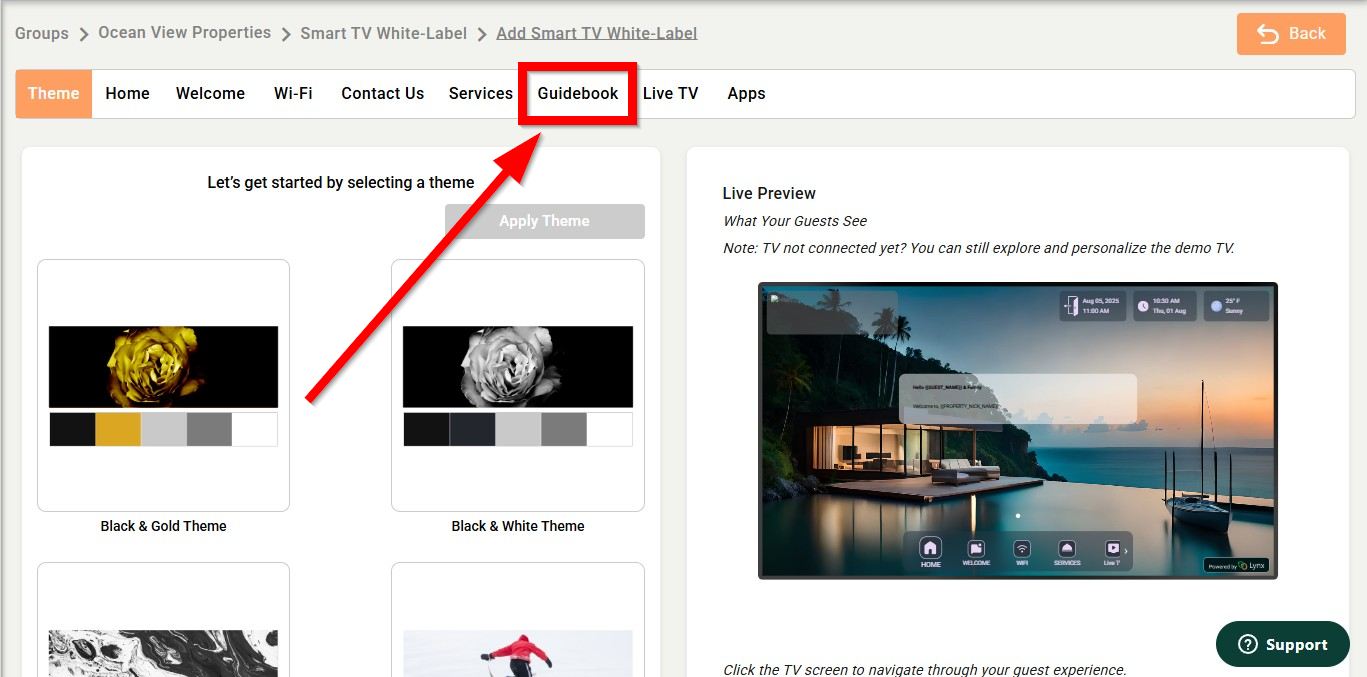Click 'Black & Gold Theme' label
This screenshot has width=1367, height=677.
[163, 526]
